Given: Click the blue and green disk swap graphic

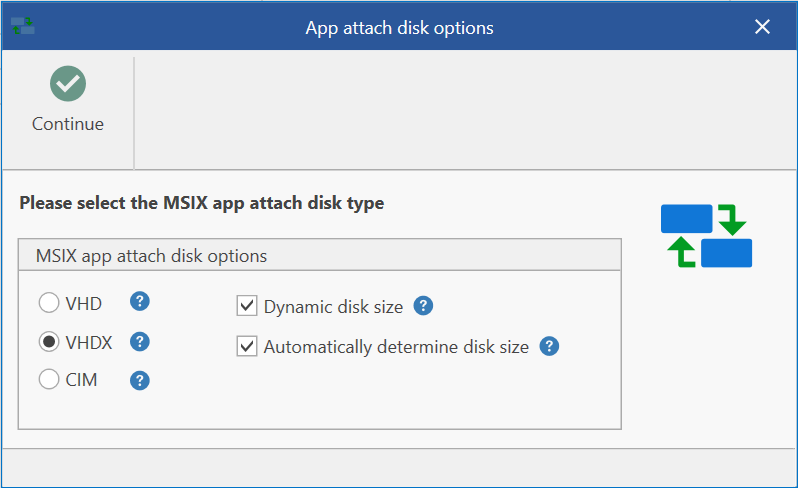Looking at the screenshot, I should click(x=706, y=236).
